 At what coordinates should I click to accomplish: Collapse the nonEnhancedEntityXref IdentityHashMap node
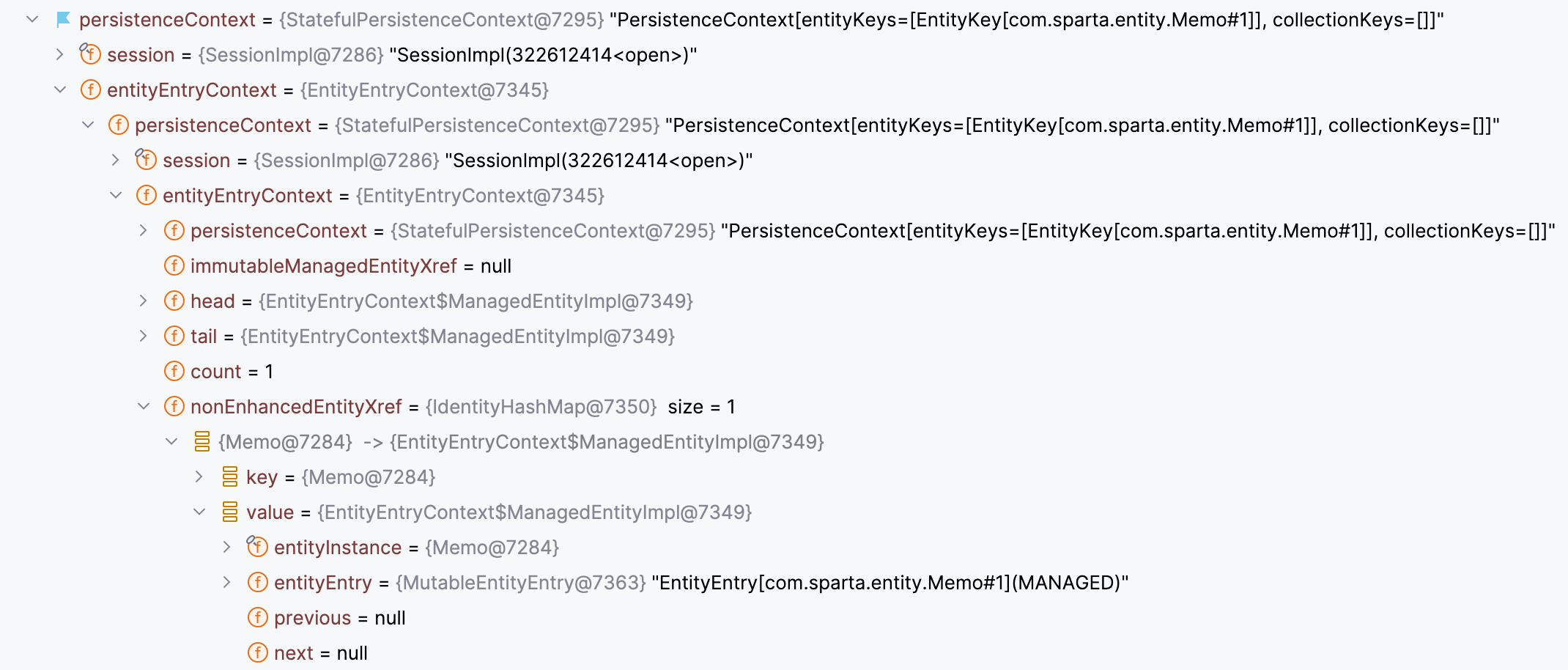tap(144, 406)
